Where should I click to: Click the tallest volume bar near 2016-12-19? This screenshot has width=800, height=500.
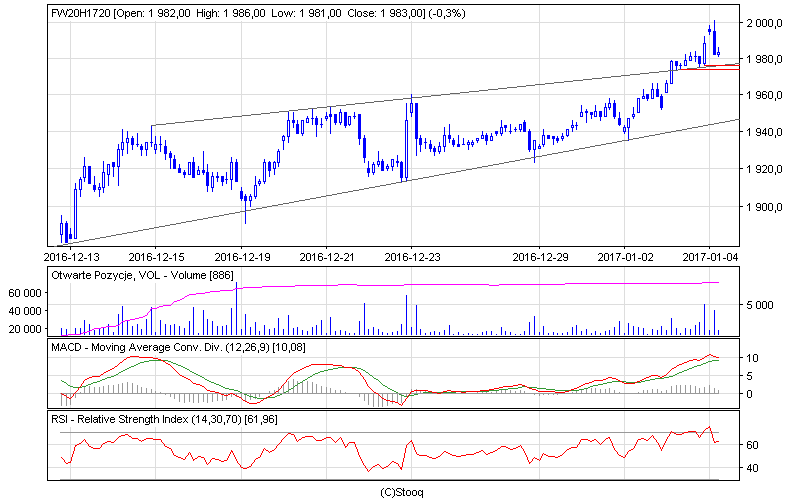236,310
